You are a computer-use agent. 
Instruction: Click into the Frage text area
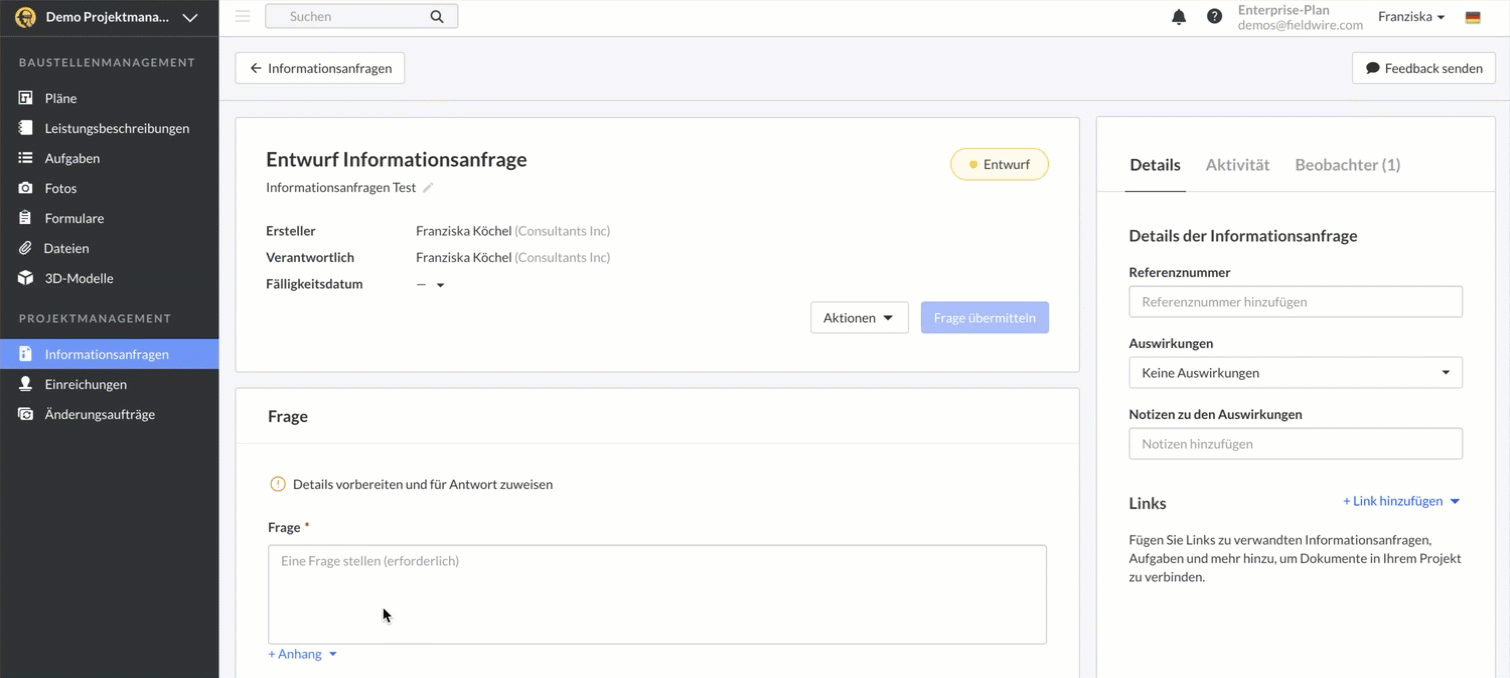657,594
